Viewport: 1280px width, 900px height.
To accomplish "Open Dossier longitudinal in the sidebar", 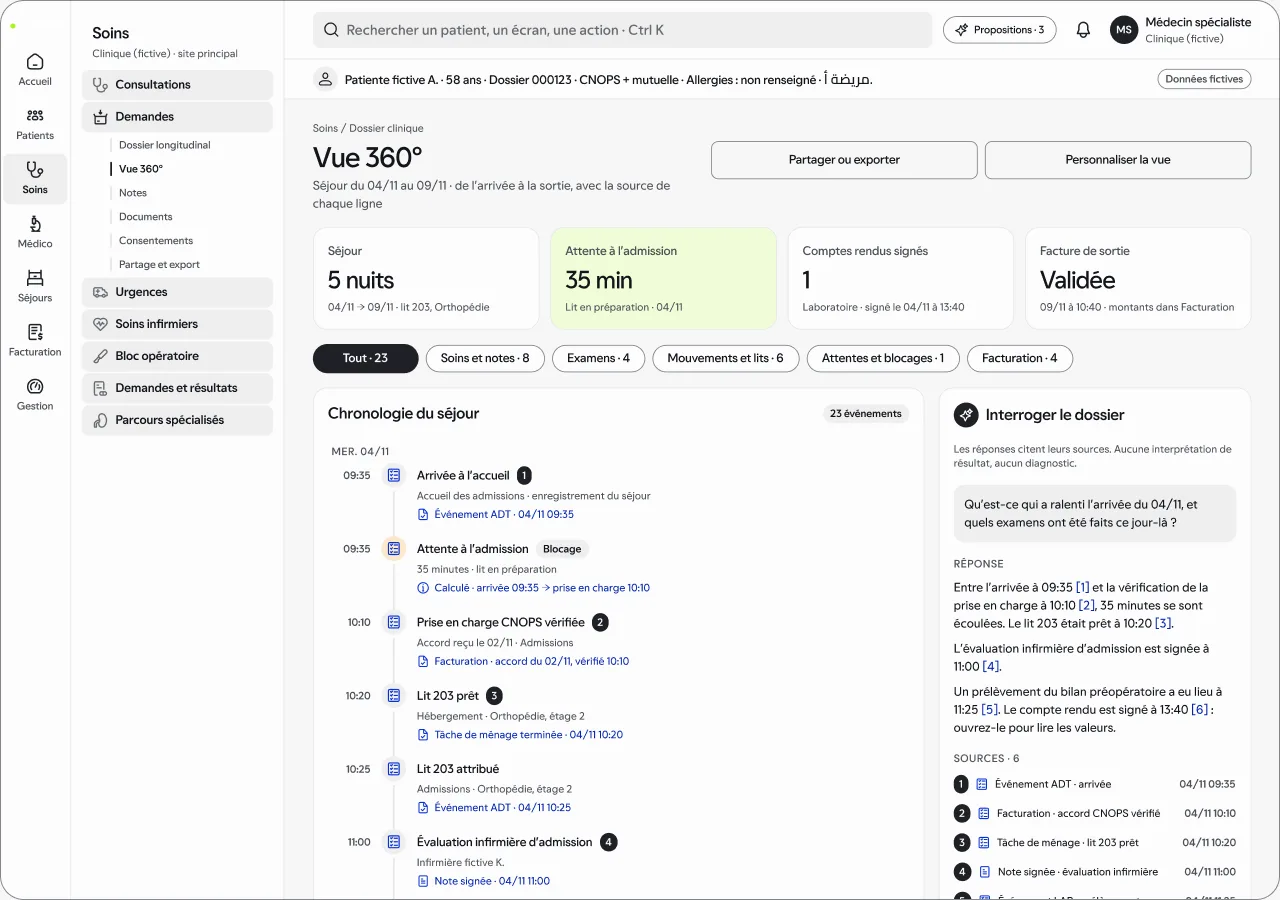I will tap(165, 145).
